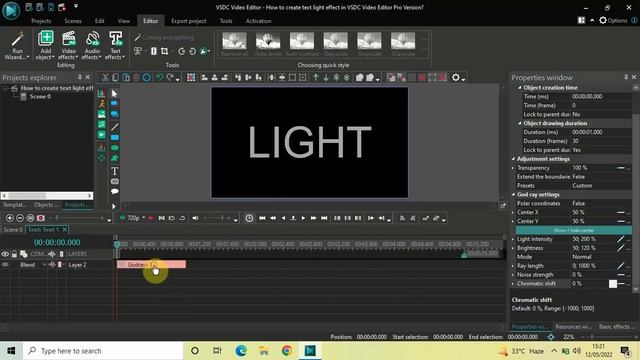The height and width of the screenshot is (360, 640).
Task: Click the cut scissors icon
Action: tap(105, 78)
